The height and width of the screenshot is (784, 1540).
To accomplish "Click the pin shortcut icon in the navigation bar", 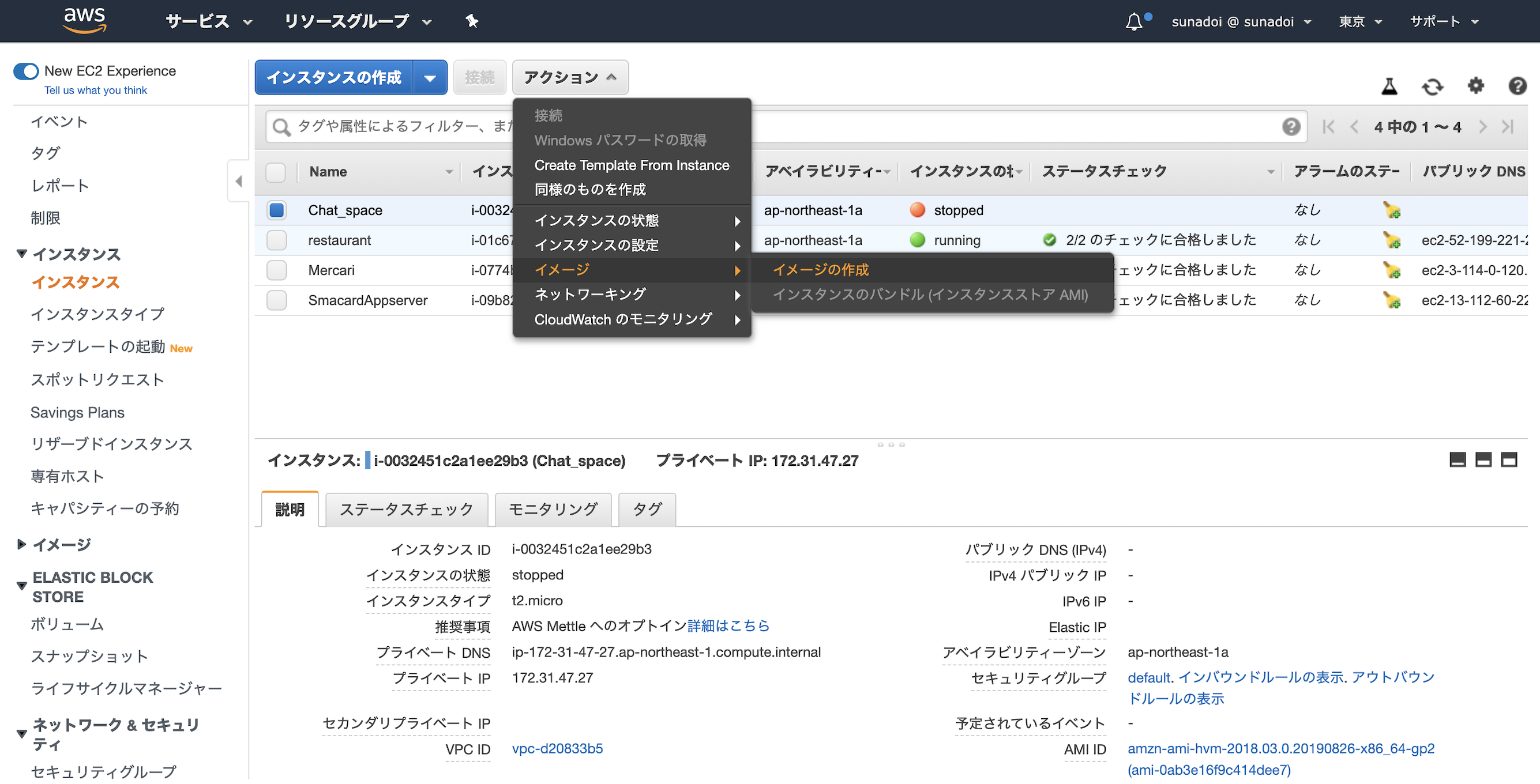I will (x=472, y=21).
